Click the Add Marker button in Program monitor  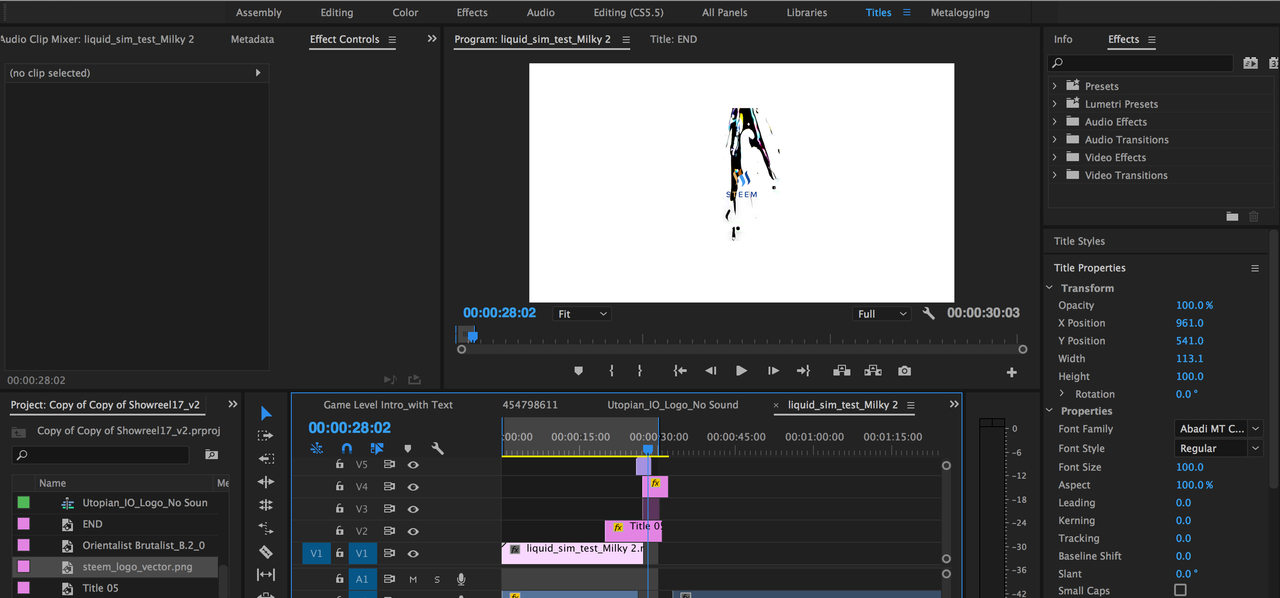[578, 371]
